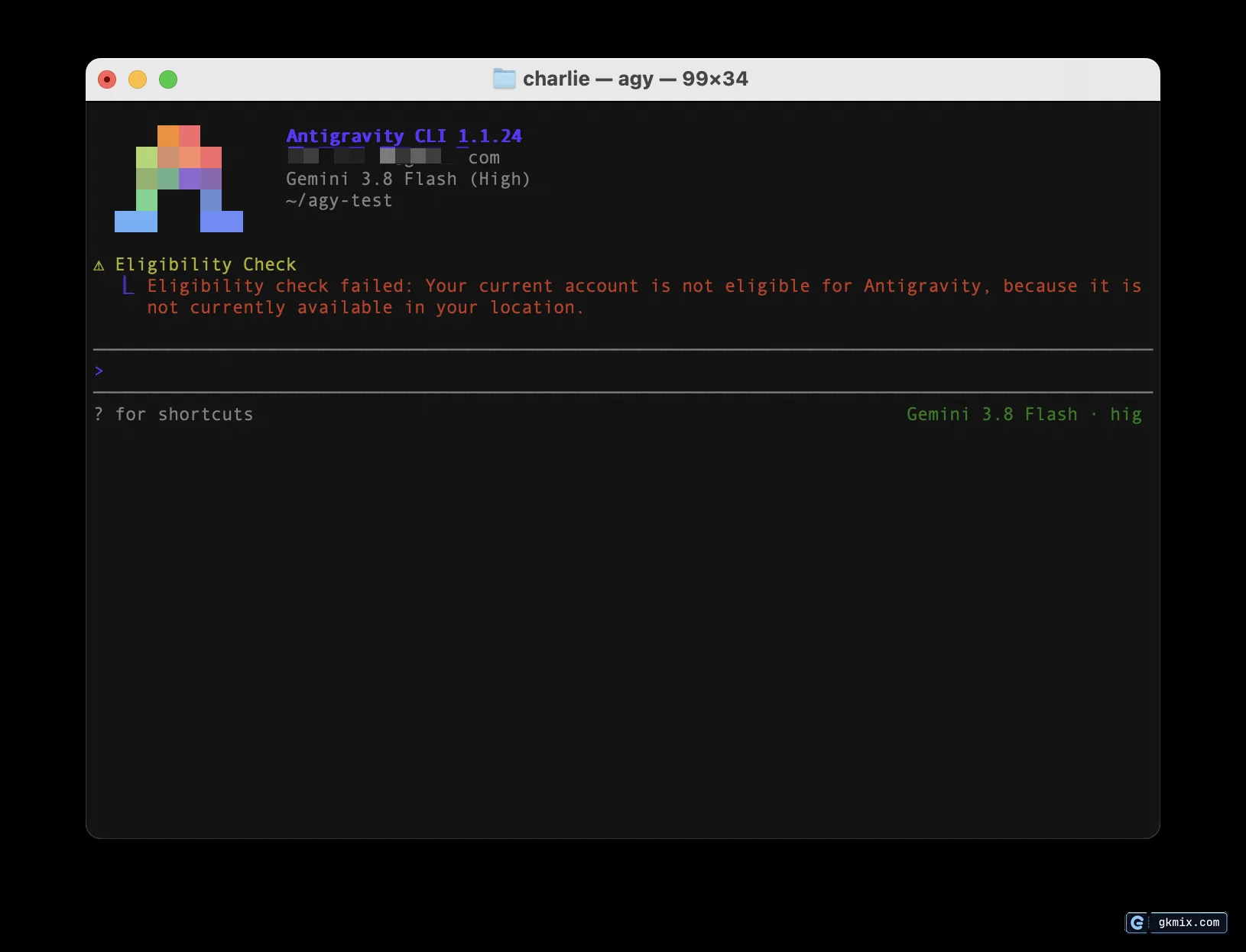Click the window title 'charlie — agy — 99×34'
This screenshot has height=952, width=1246.
click(635, 79)
